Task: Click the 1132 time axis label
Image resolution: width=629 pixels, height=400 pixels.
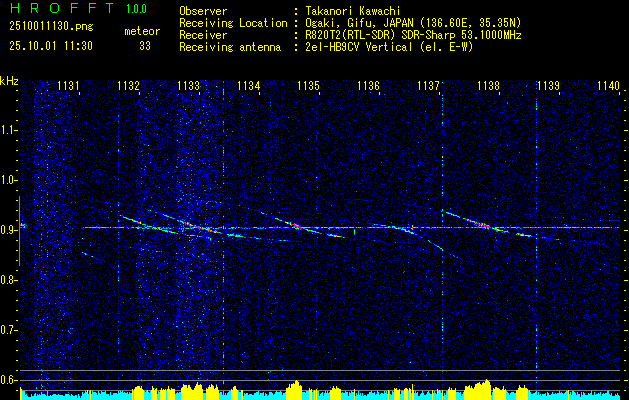Action: [x=128, y=85]
